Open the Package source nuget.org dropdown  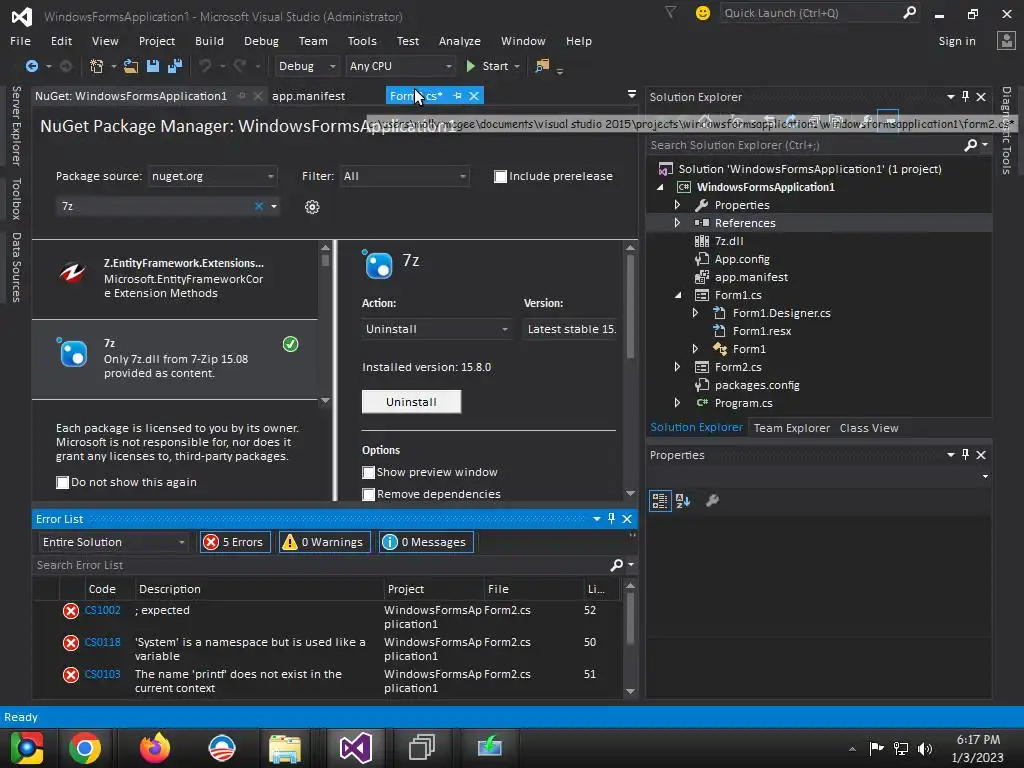[212, 176]
